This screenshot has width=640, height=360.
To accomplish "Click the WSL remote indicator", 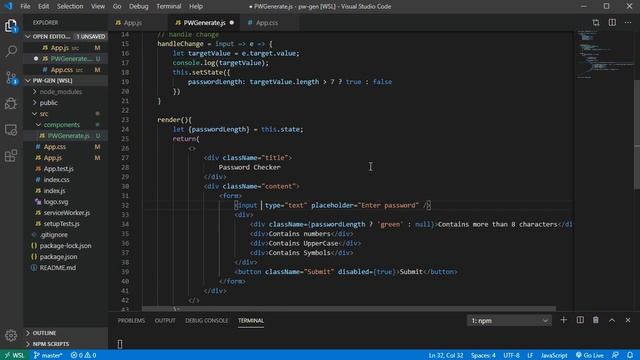I will [14, 355].
